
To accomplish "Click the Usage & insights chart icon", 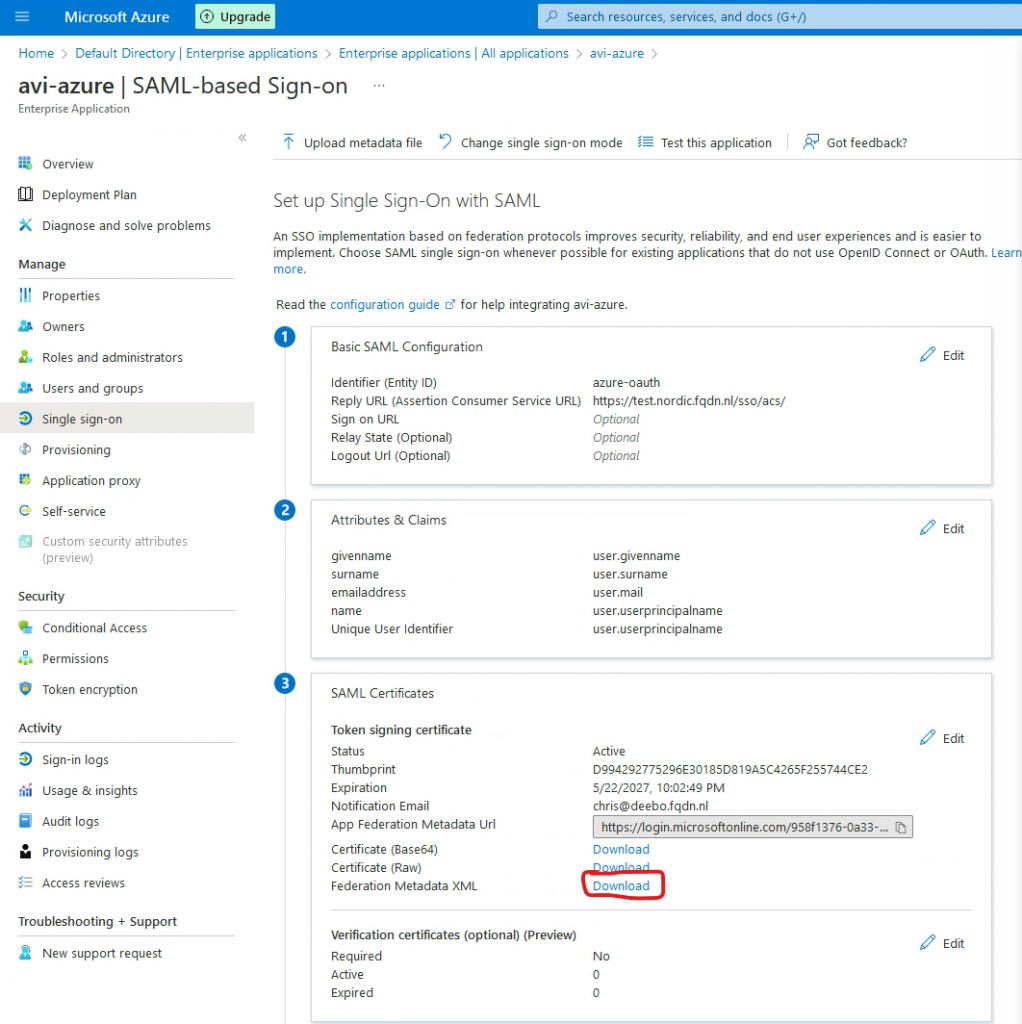I will click(25, 790).
